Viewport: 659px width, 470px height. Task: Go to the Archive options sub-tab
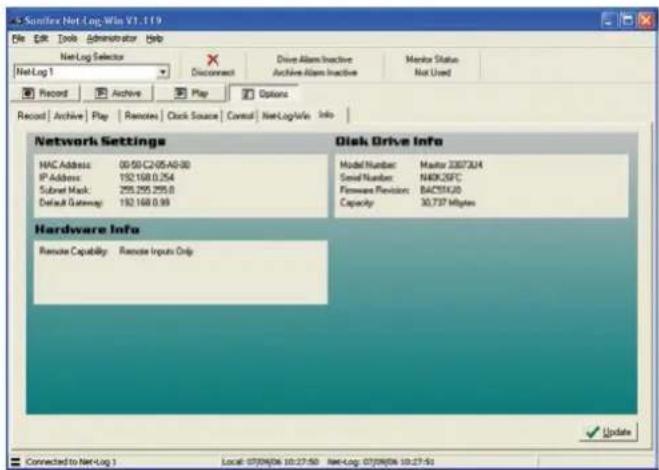pyautogui.click(x=68, y=116)
